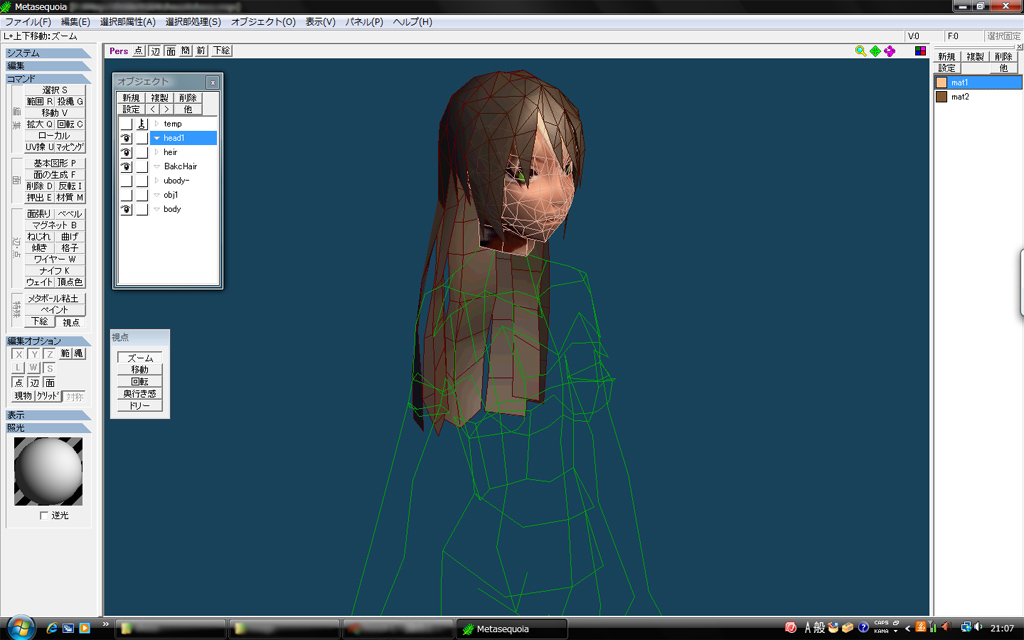This screenshot has width=1024, height=640.
Task: Open the パネル(P) menu
Action: [x=364, y=22]
